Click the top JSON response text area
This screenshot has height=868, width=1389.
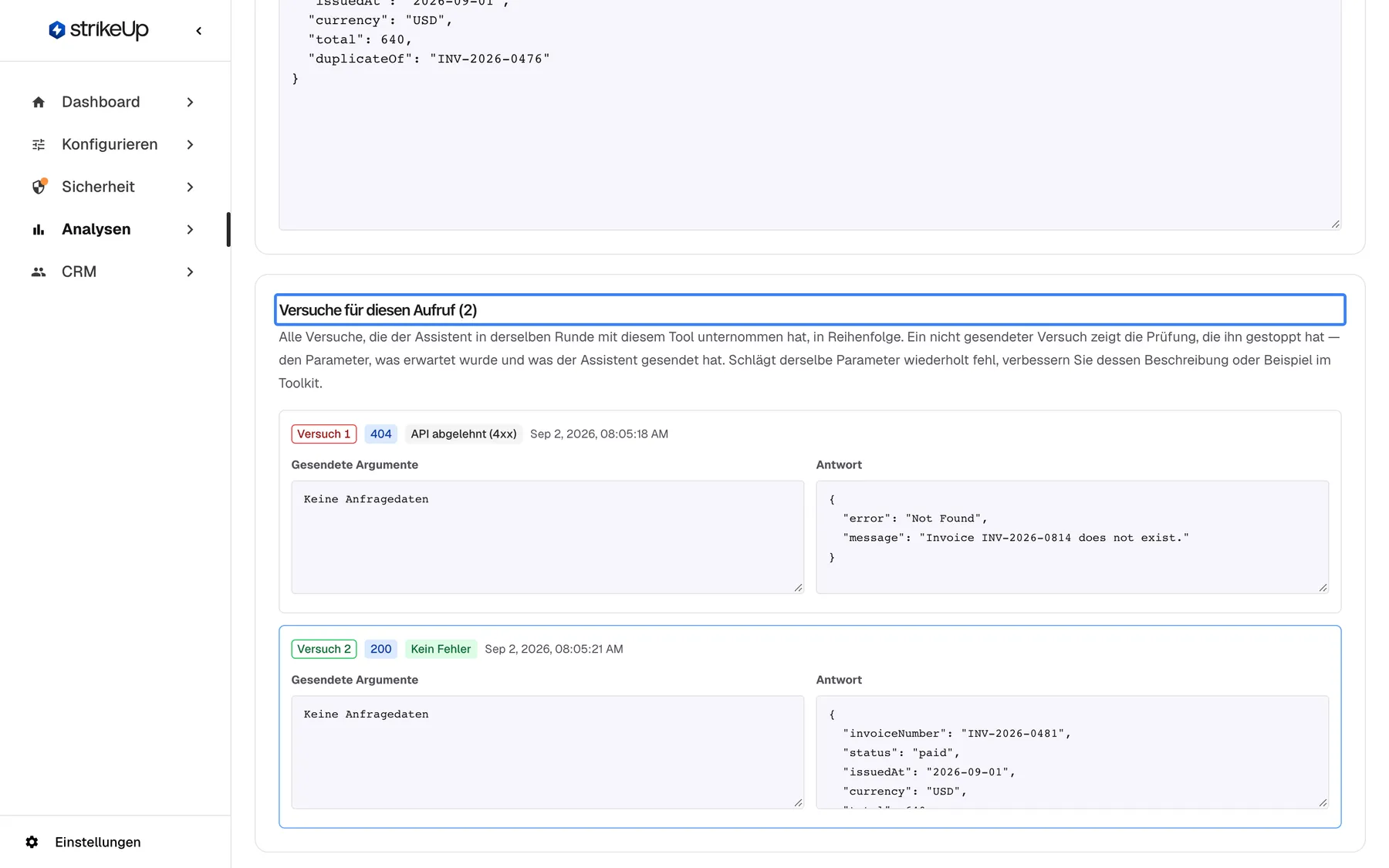coord(809,114)
